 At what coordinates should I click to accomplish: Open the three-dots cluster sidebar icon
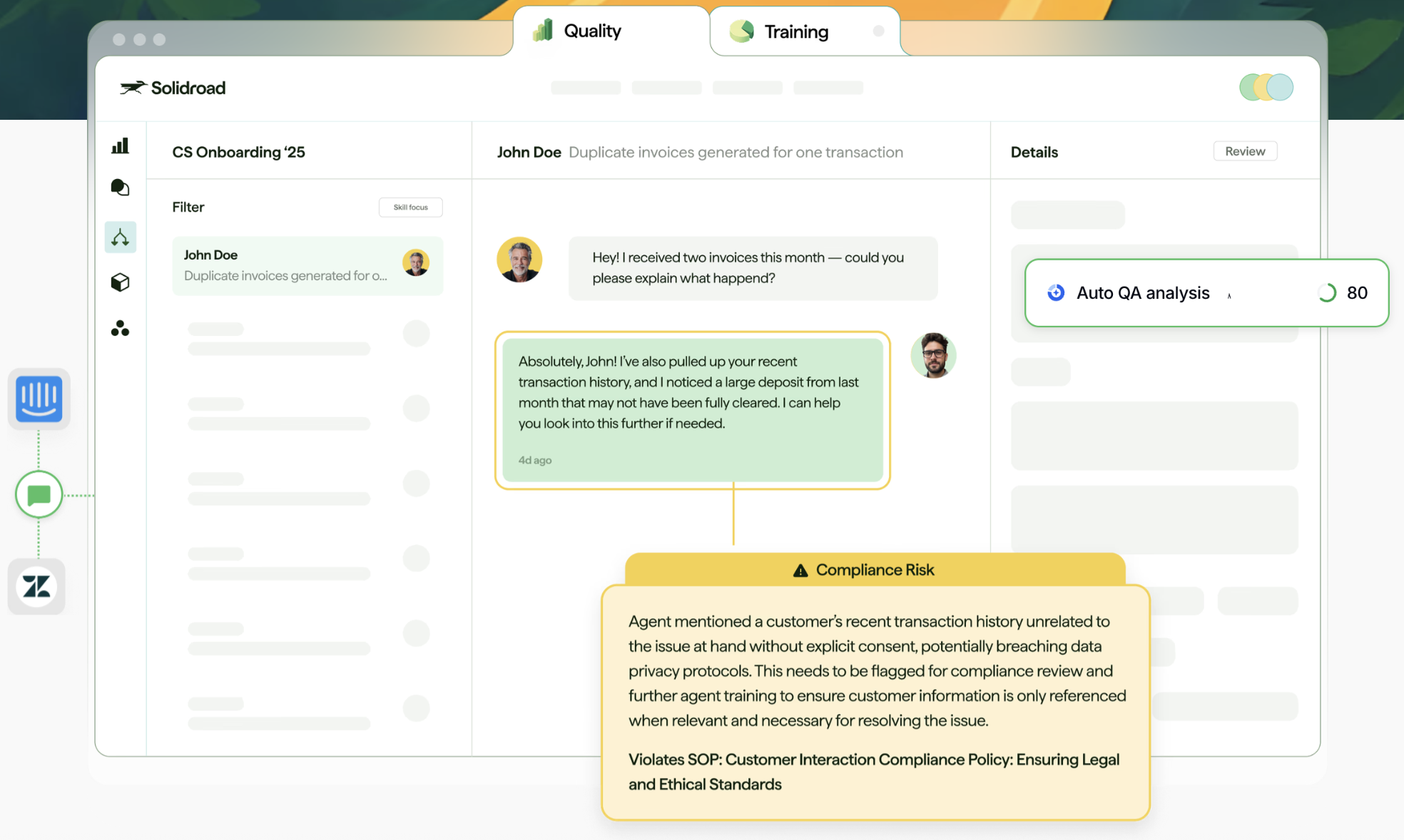(x=120, y=328)
